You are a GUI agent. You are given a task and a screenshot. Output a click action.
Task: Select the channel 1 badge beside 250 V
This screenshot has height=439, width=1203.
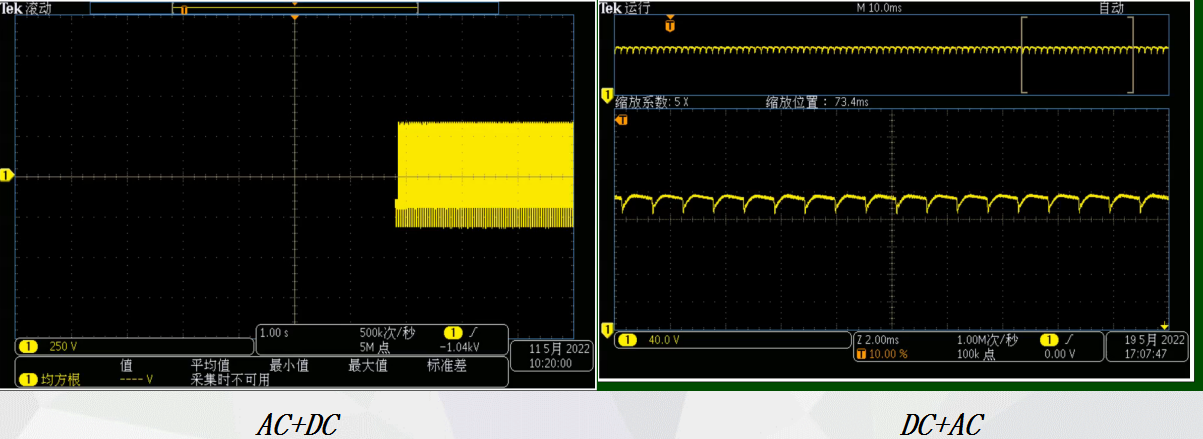29,346
